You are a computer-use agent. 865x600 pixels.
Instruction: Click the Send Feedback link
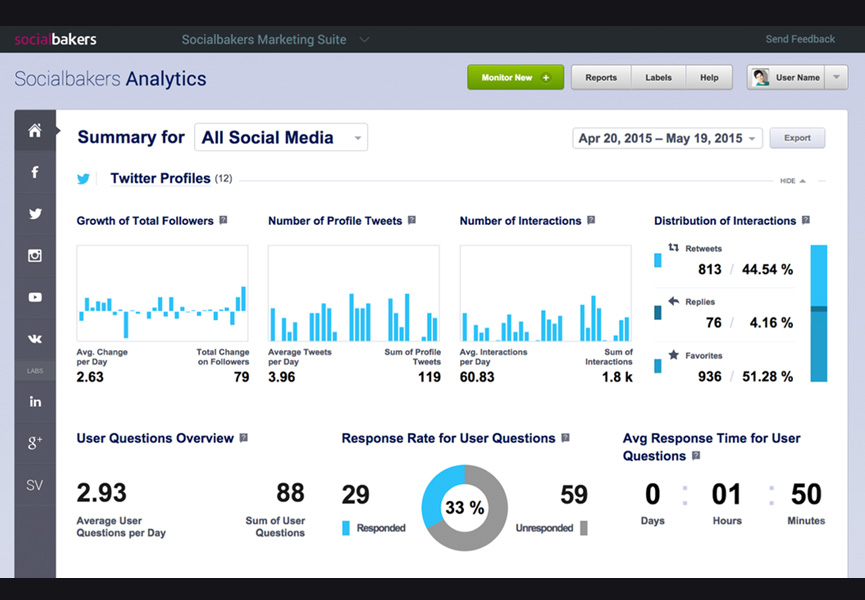pos(800,40)
